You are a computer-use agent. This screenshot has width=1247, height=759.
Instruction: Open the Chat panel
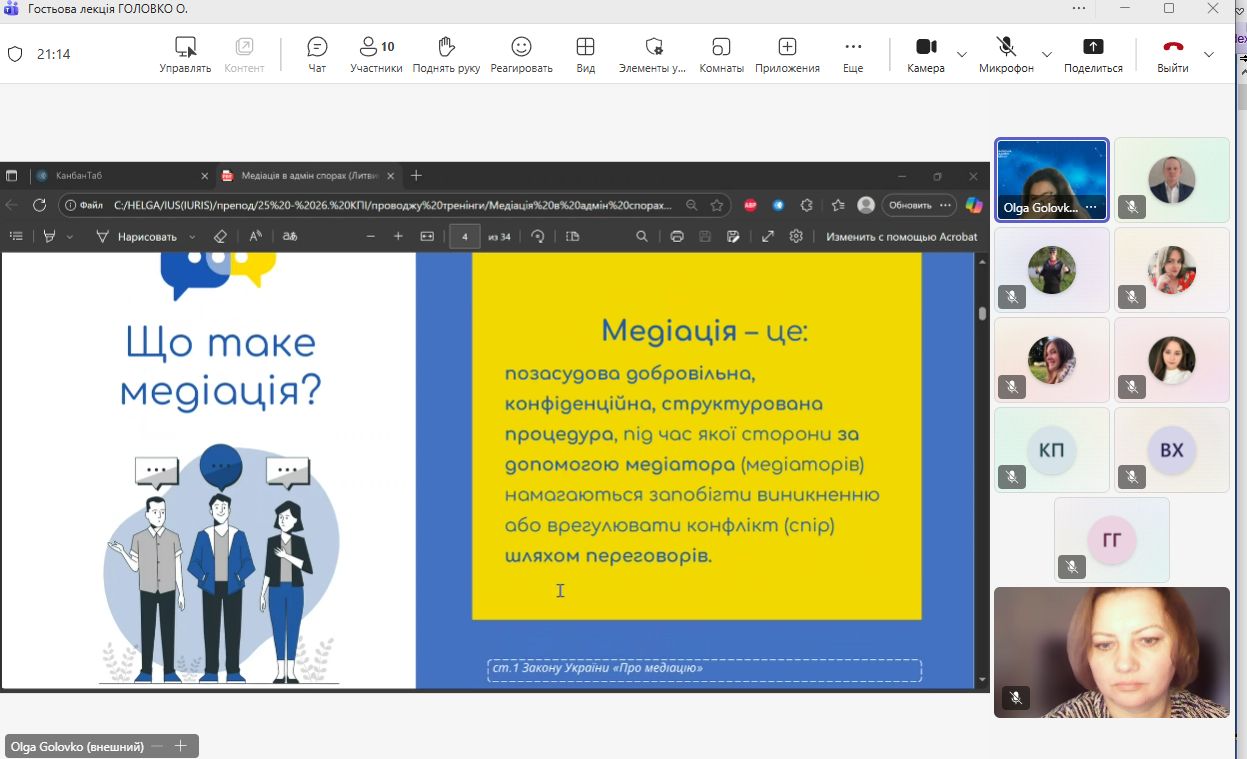coord(317,54)
